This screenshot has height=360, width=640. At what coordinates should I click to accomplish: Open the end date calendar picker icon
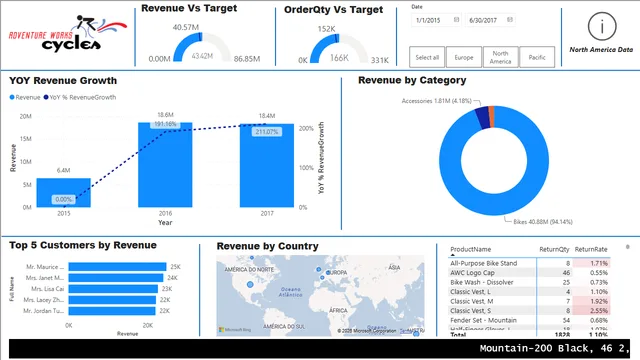pos(510,20)
